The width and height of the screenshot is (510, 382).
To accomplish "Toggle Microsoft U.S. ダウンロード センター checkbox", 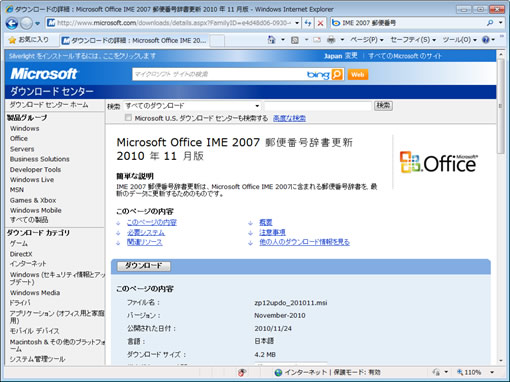I will 128,118.
